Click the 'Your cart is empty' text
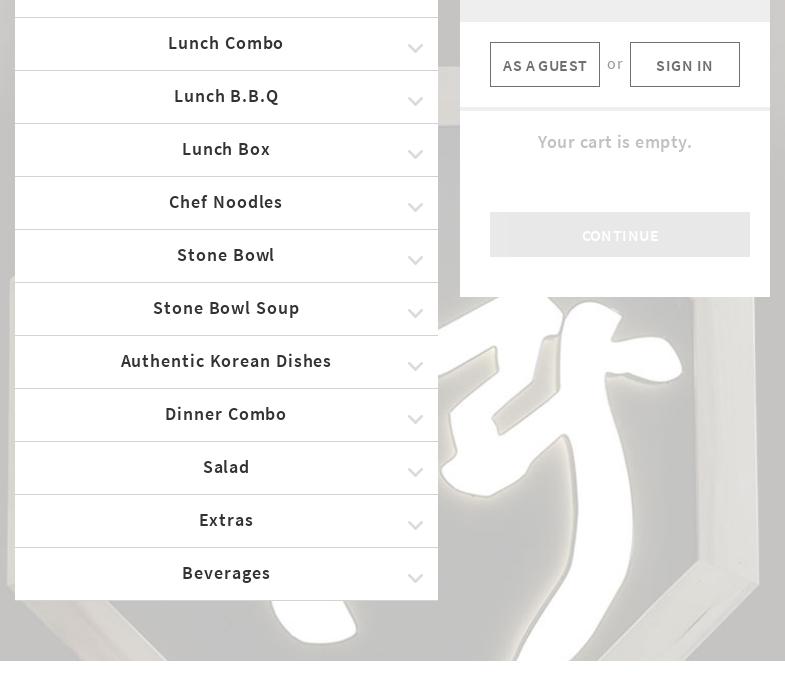785x682 pixels. pos(614,142)
